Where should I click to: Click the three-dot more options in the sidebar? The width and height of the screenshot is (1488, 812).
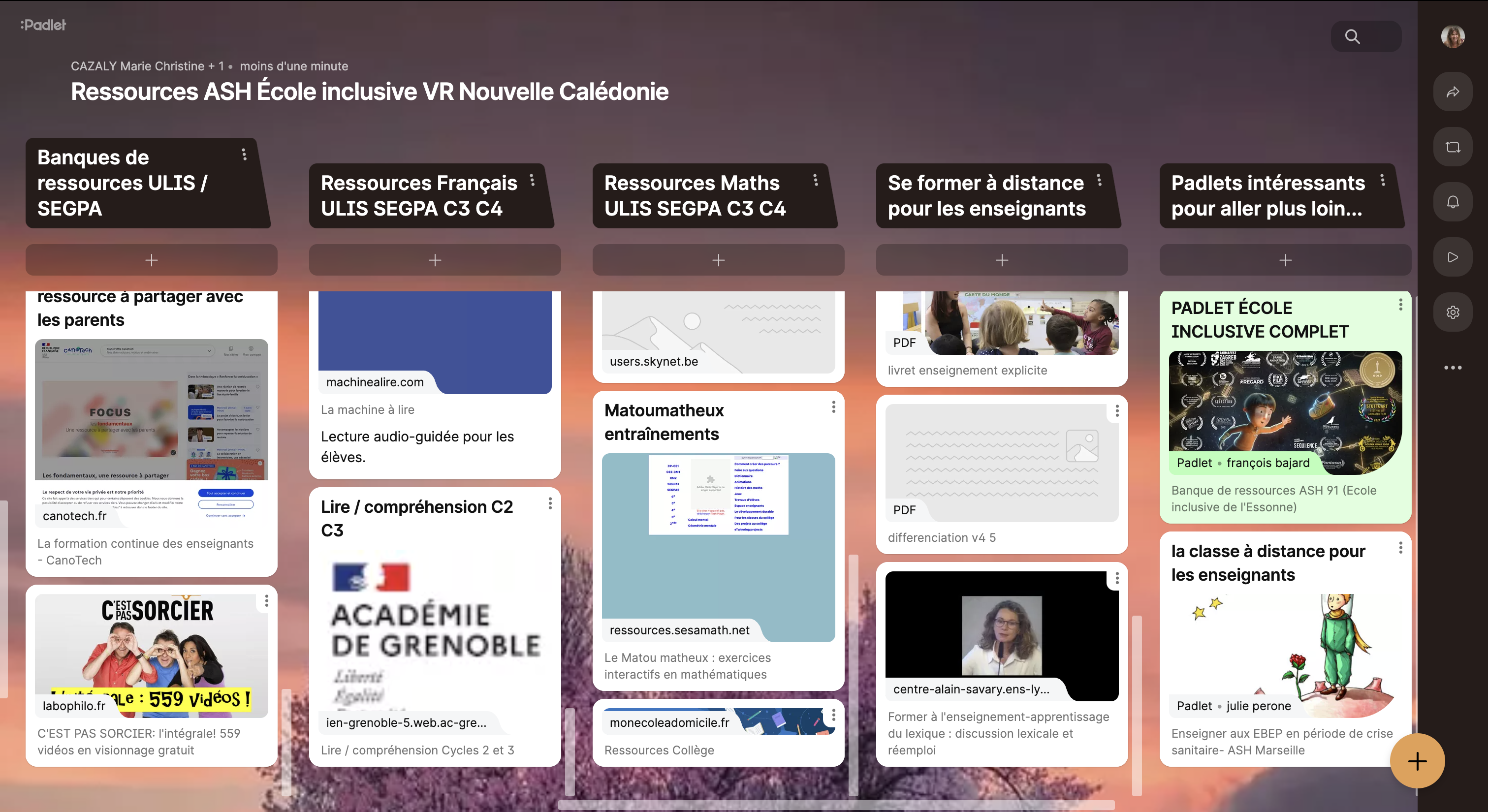pyautogui.click(x=1453, y=367)
